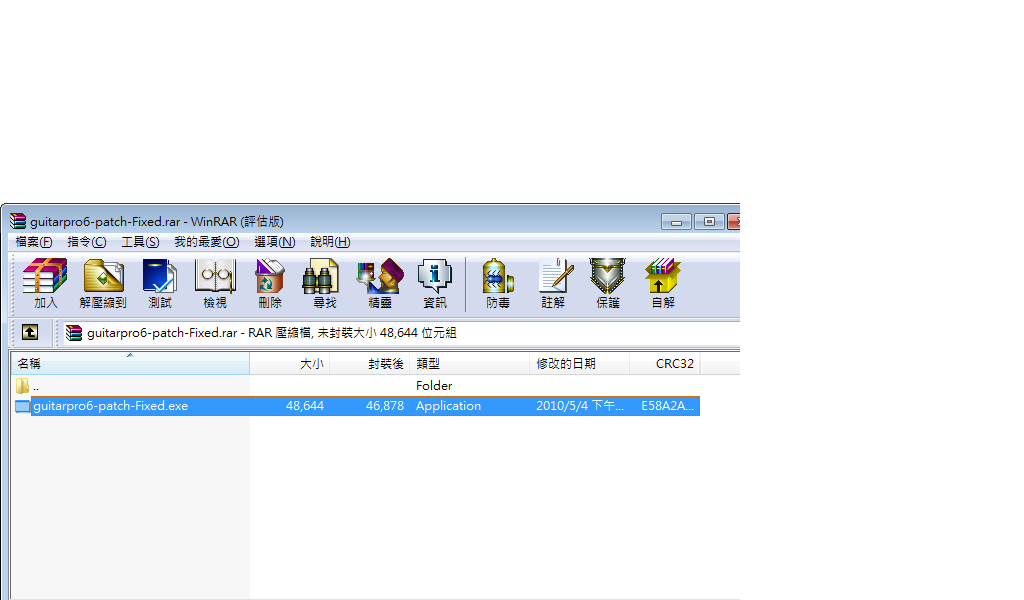Open the 我的最愛(O) menu
1024x600 pixels.
coord(206,242)
